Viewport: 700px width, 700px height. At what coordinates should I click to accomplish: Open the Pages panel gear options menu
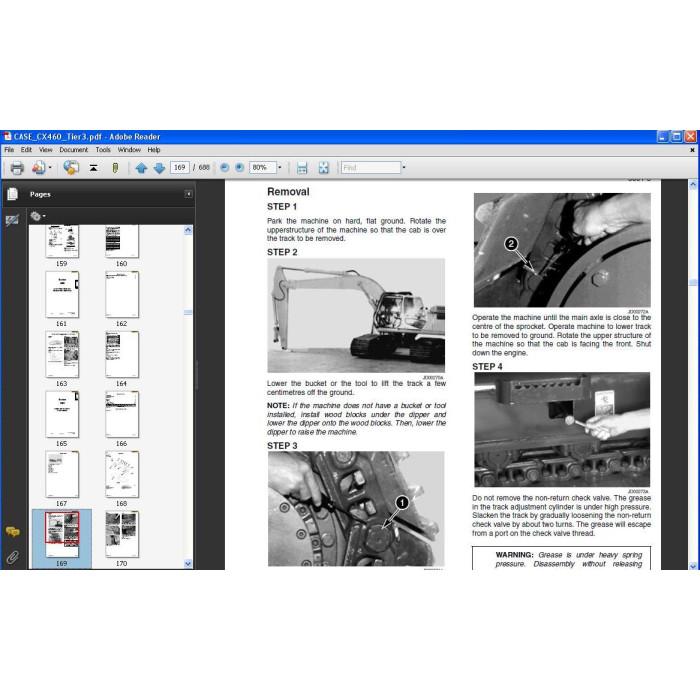point(38,217)
